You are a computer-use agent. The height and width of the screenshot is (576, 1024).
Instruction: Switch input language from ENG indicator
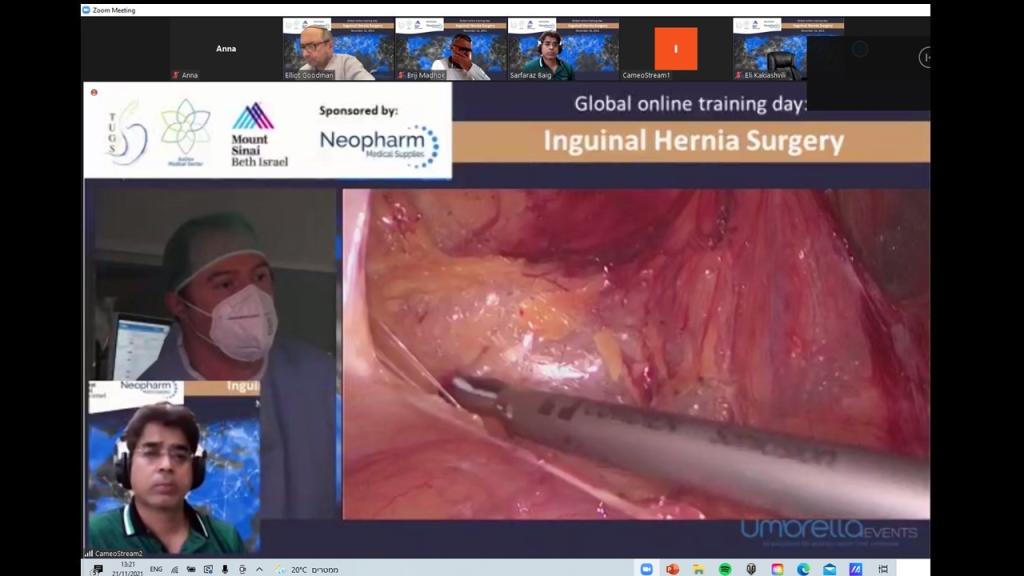[x=156, y=569]
